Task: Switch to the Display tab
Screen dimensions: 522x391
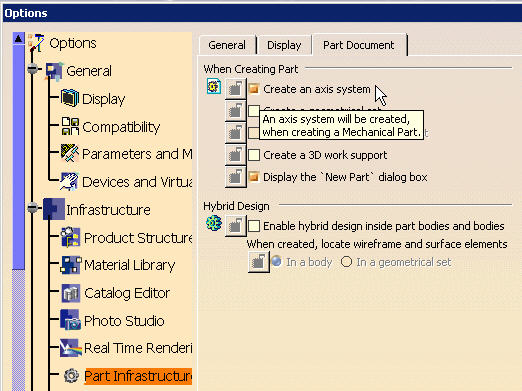Action: pos(284,45)
